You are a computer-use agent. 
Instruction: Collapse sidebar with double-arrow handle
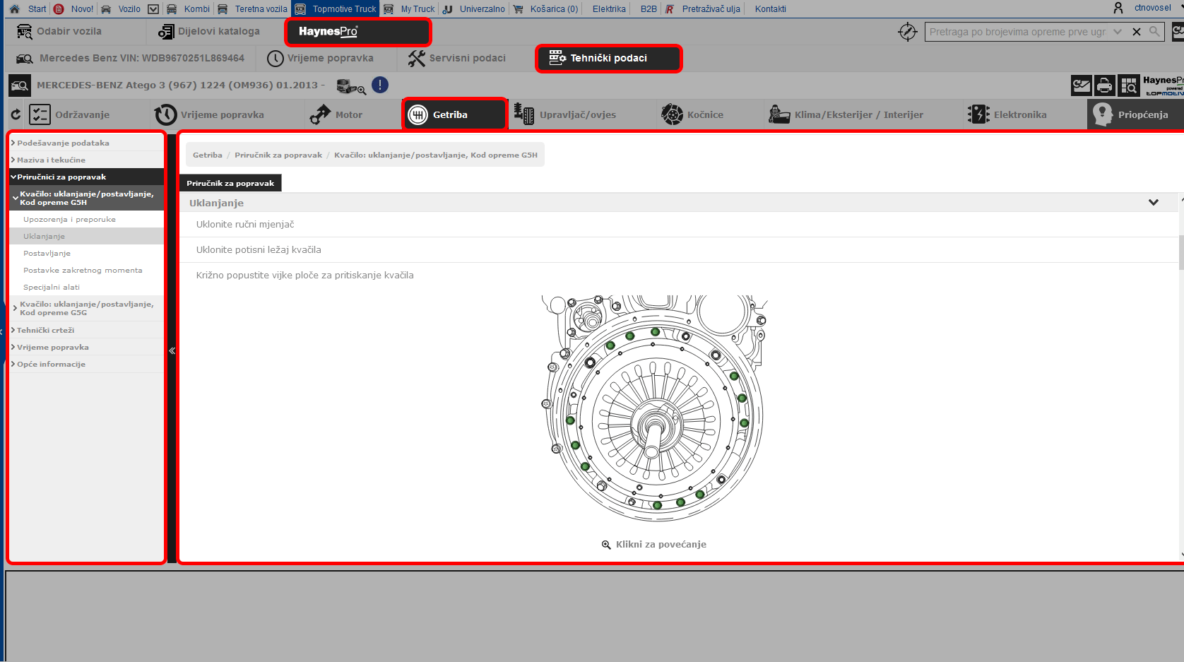172,350
